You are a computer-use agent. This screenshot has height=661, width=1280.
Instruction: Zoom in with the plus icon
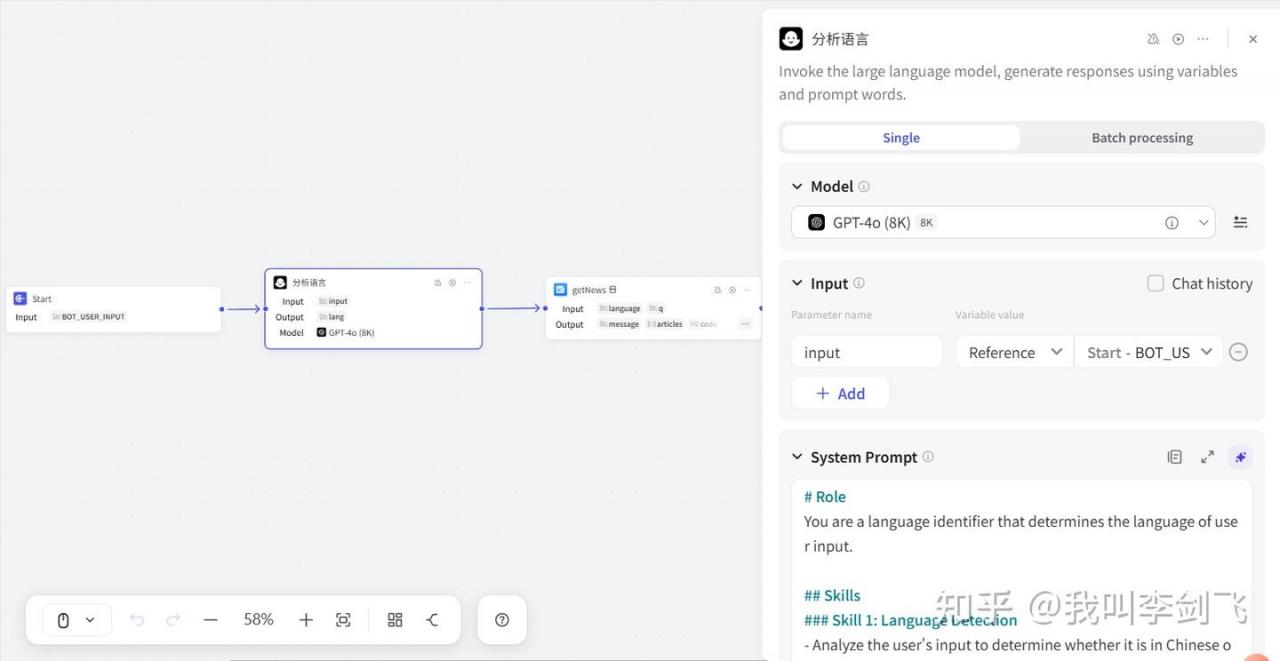click(306, 620)
